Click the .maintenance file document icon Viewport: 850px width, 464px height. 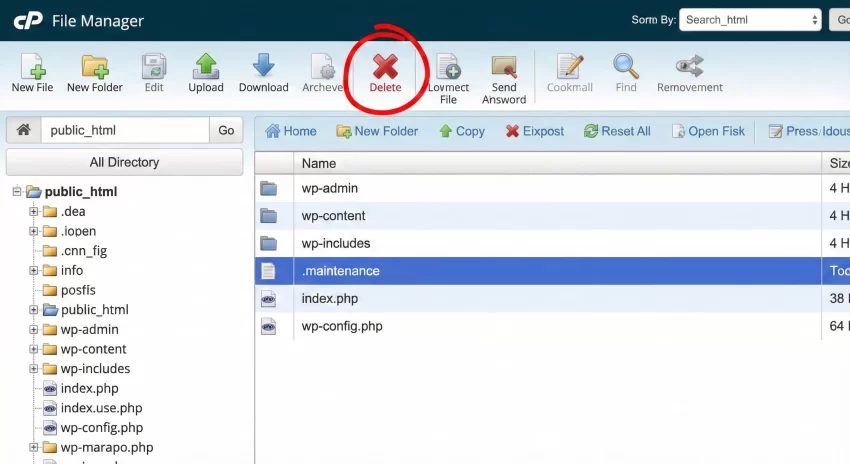click(x=268, y=271)
